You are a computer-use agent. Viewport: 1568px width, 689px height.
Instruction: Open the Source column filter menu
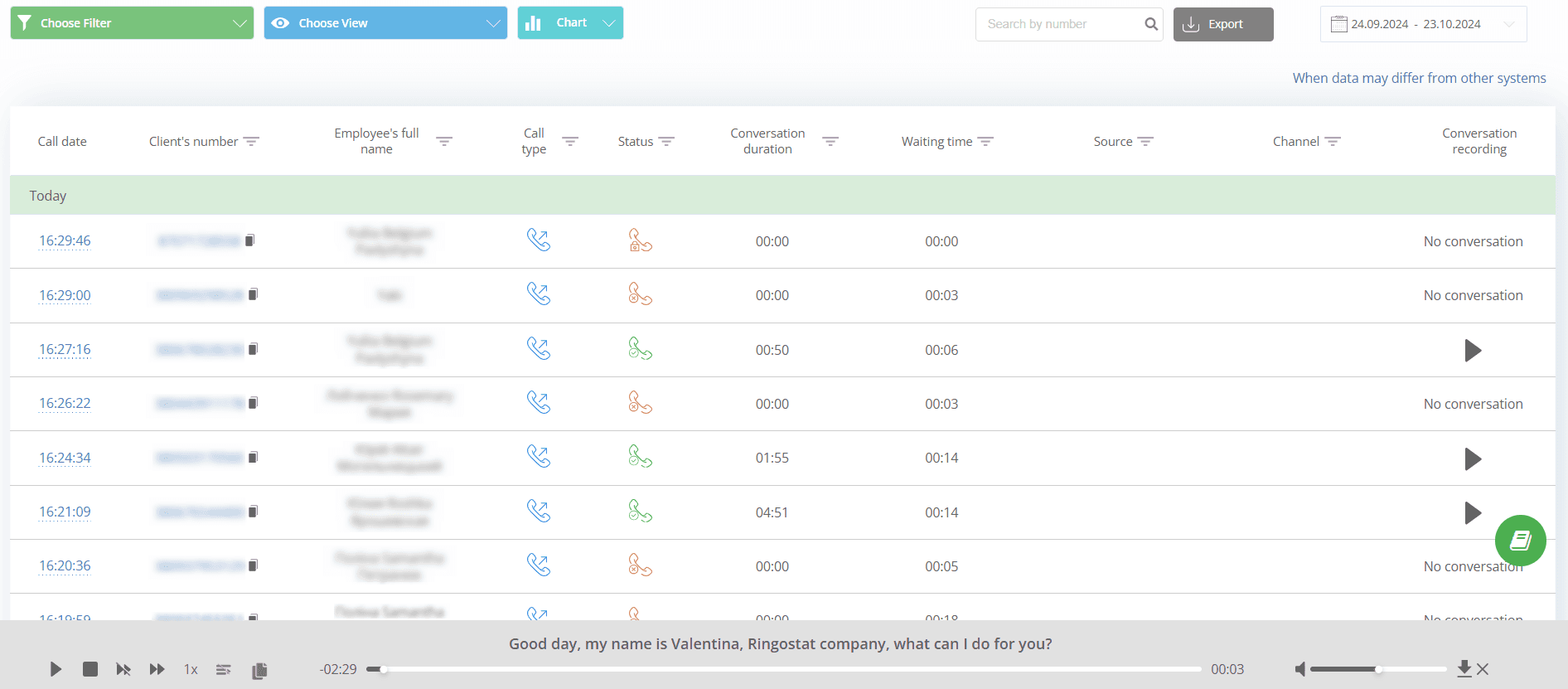1145,142
